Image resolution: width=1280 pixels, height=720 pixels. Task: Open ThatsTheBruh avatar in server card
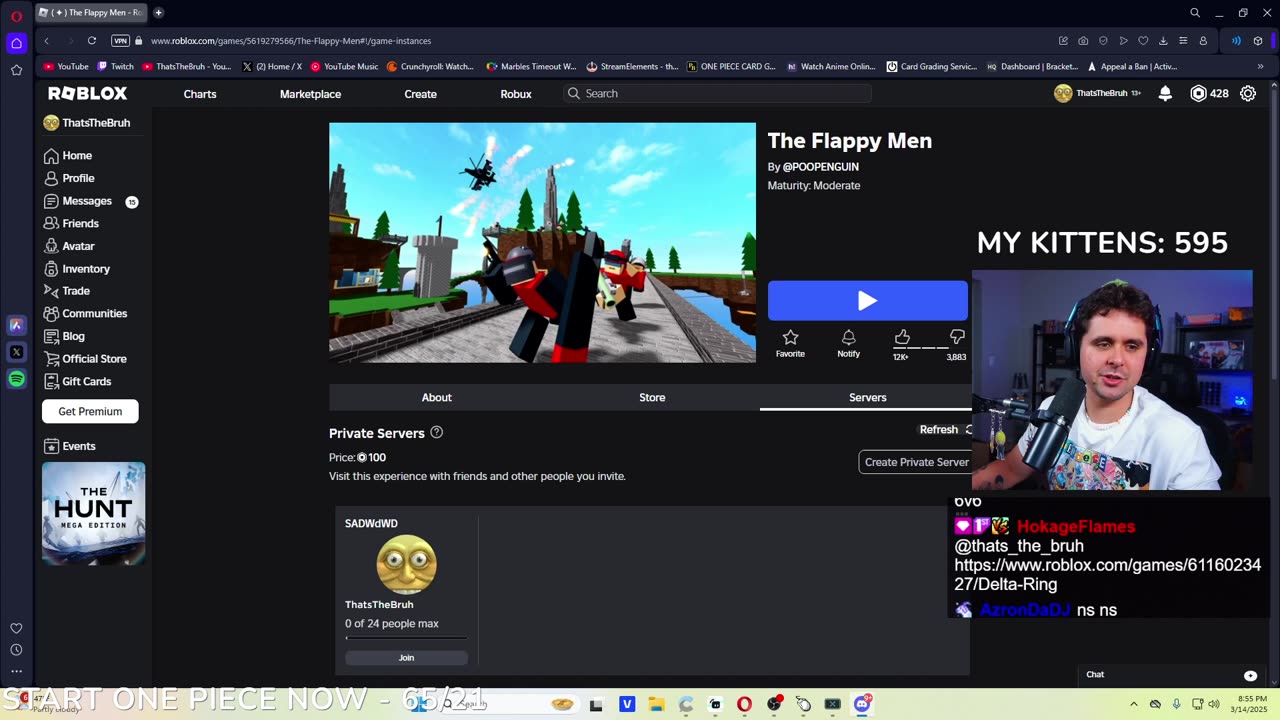(406, 564)
